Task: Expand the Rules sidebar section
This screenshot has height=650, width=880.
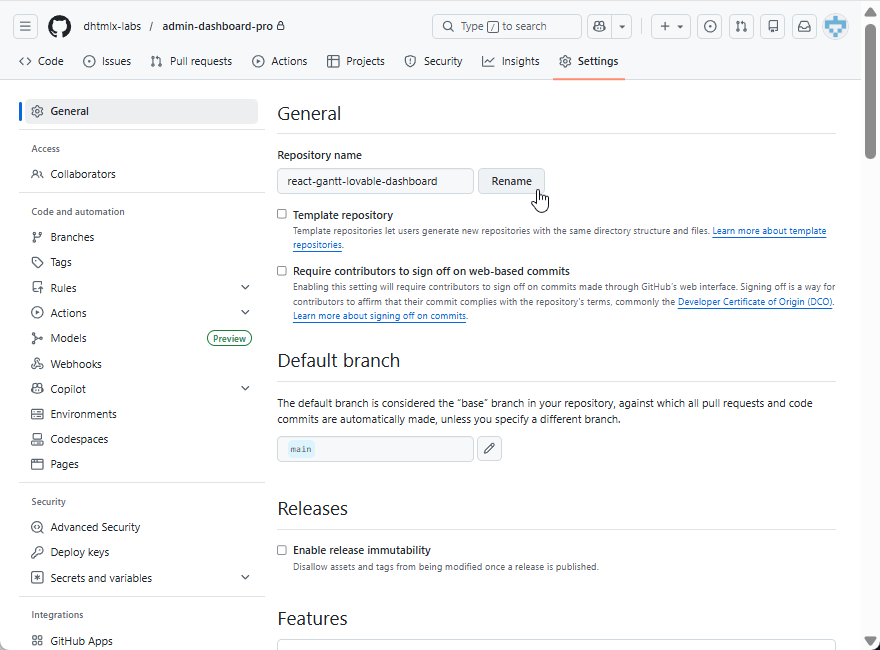Action: coord(245,287)
